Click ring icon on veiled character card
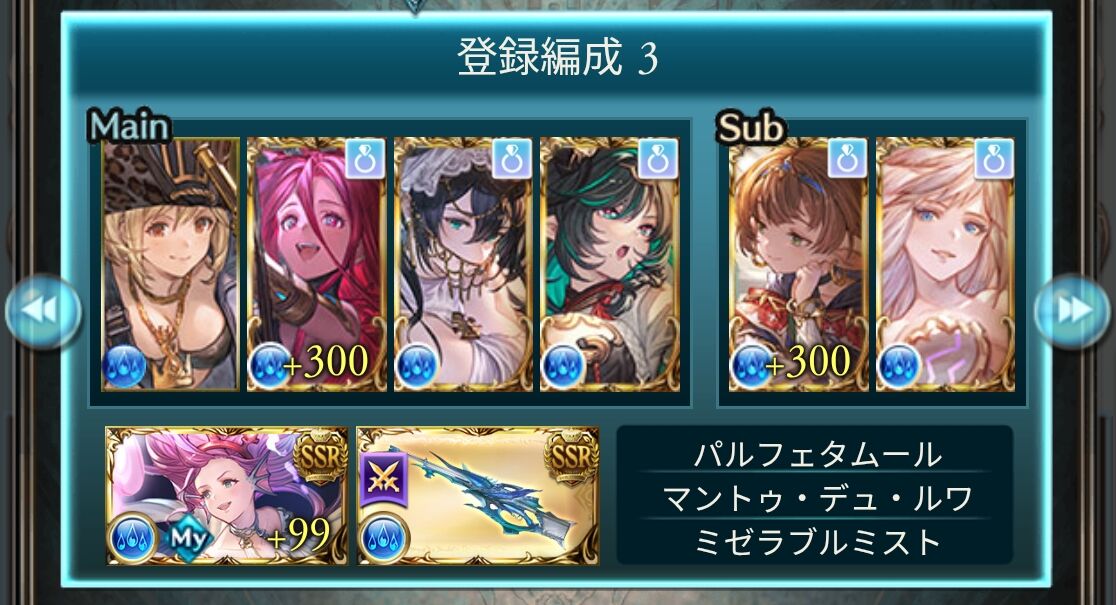1116x605 pixels. (x=512, y=159)
